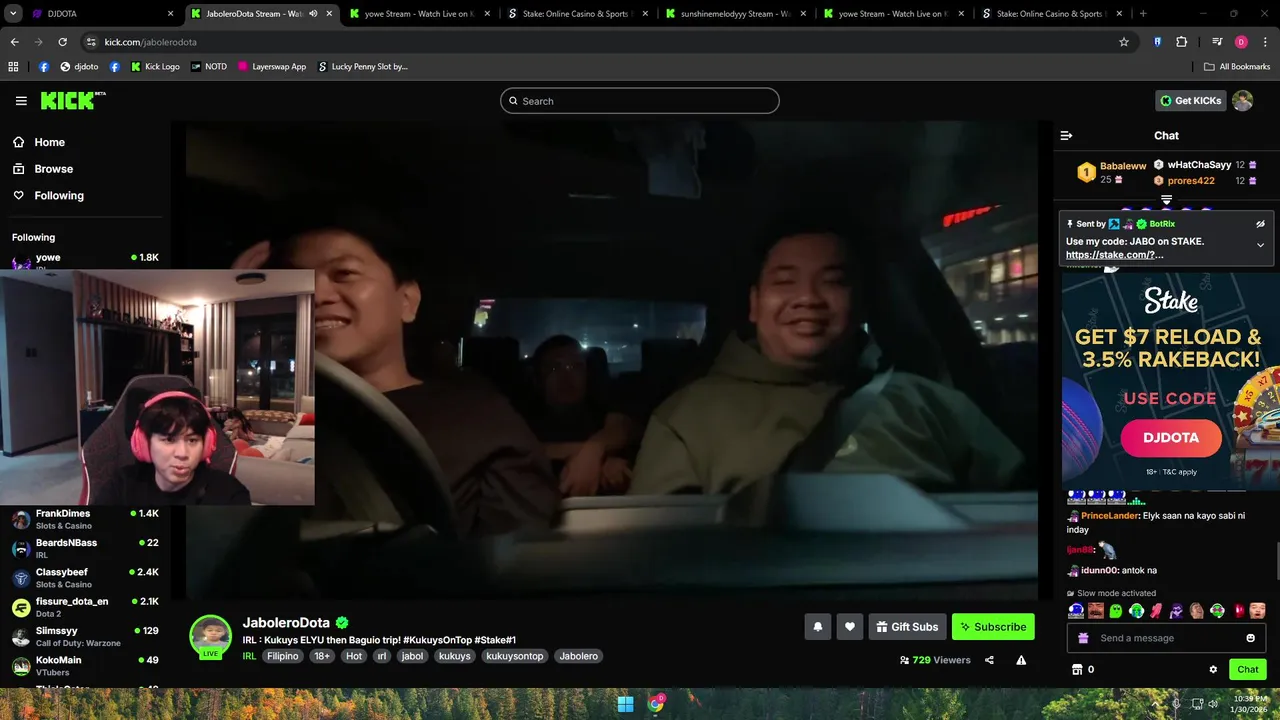Click the Kick search box

click(640, 101)
